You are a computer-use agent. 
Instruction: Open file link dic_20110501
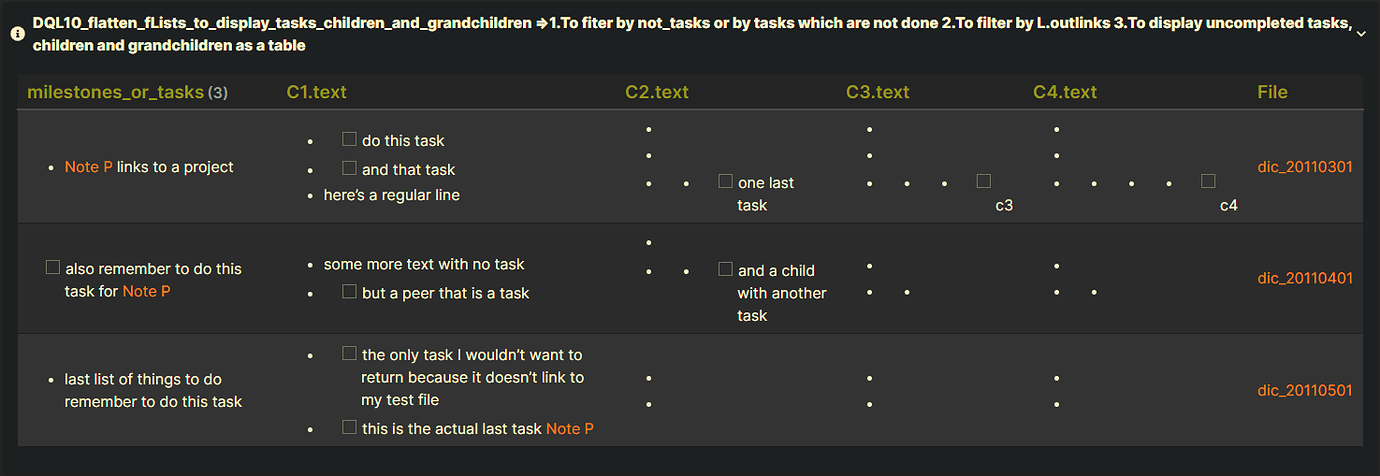(x=1304, y=390)
